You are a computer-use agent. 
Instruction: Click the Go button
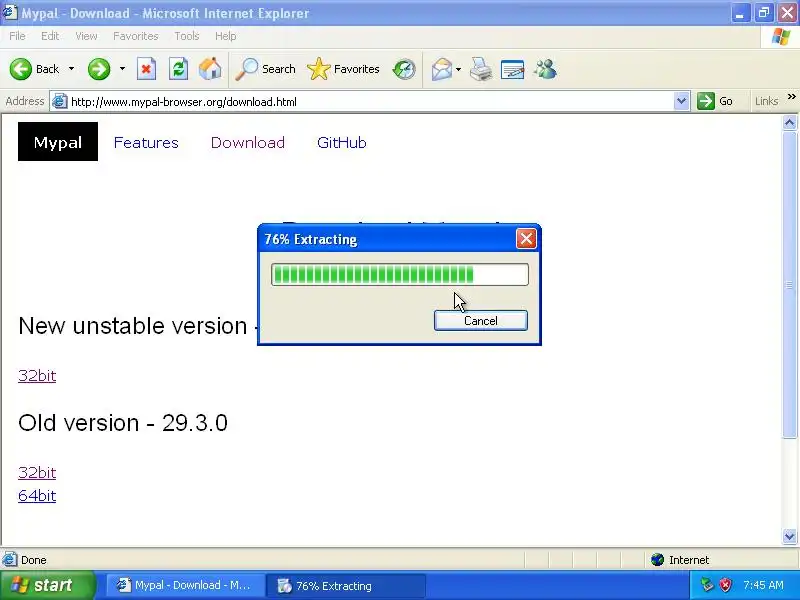click(x=715, y=102)
